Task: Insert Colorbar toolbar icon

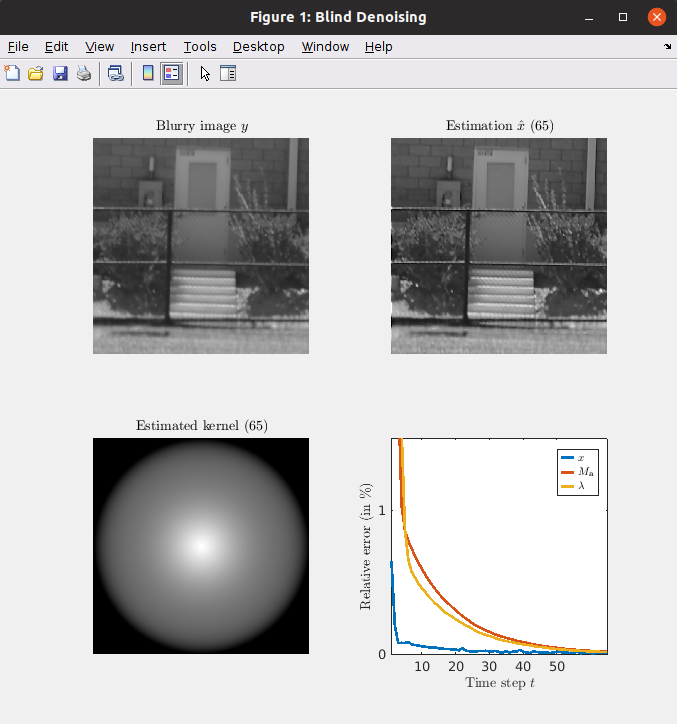Action: click(x=148, y=73)
